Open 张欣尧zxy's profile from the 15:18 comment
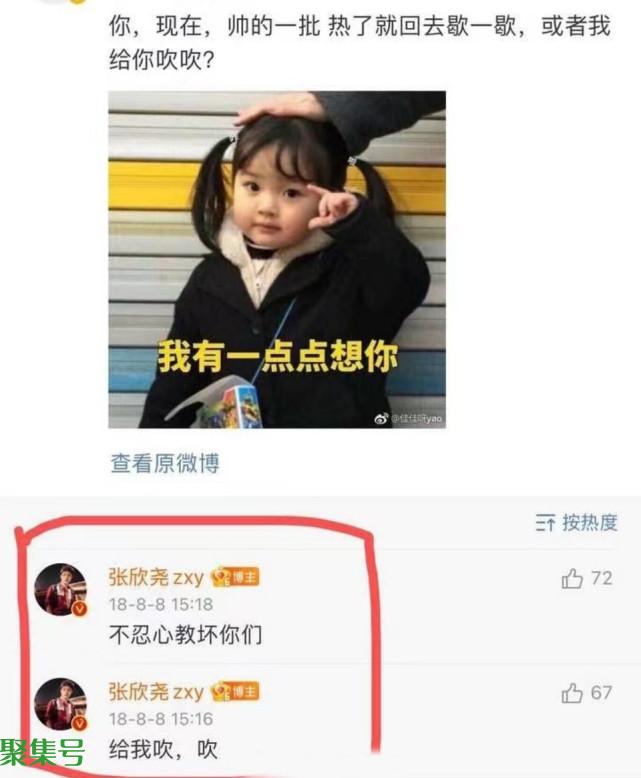Image resolution: width=641 pixels, height=778 pixels. click(x=156, y=577)
